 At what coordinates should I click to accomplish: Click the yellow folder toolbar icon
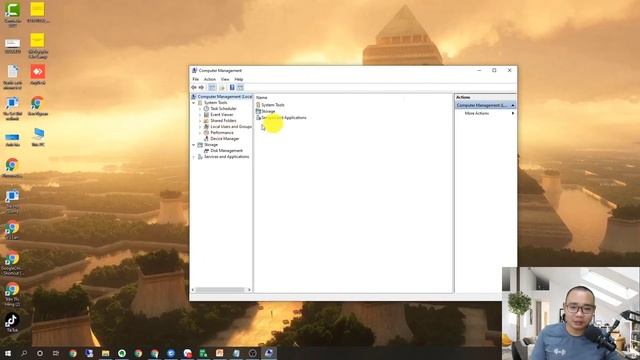tap(222, 87)
